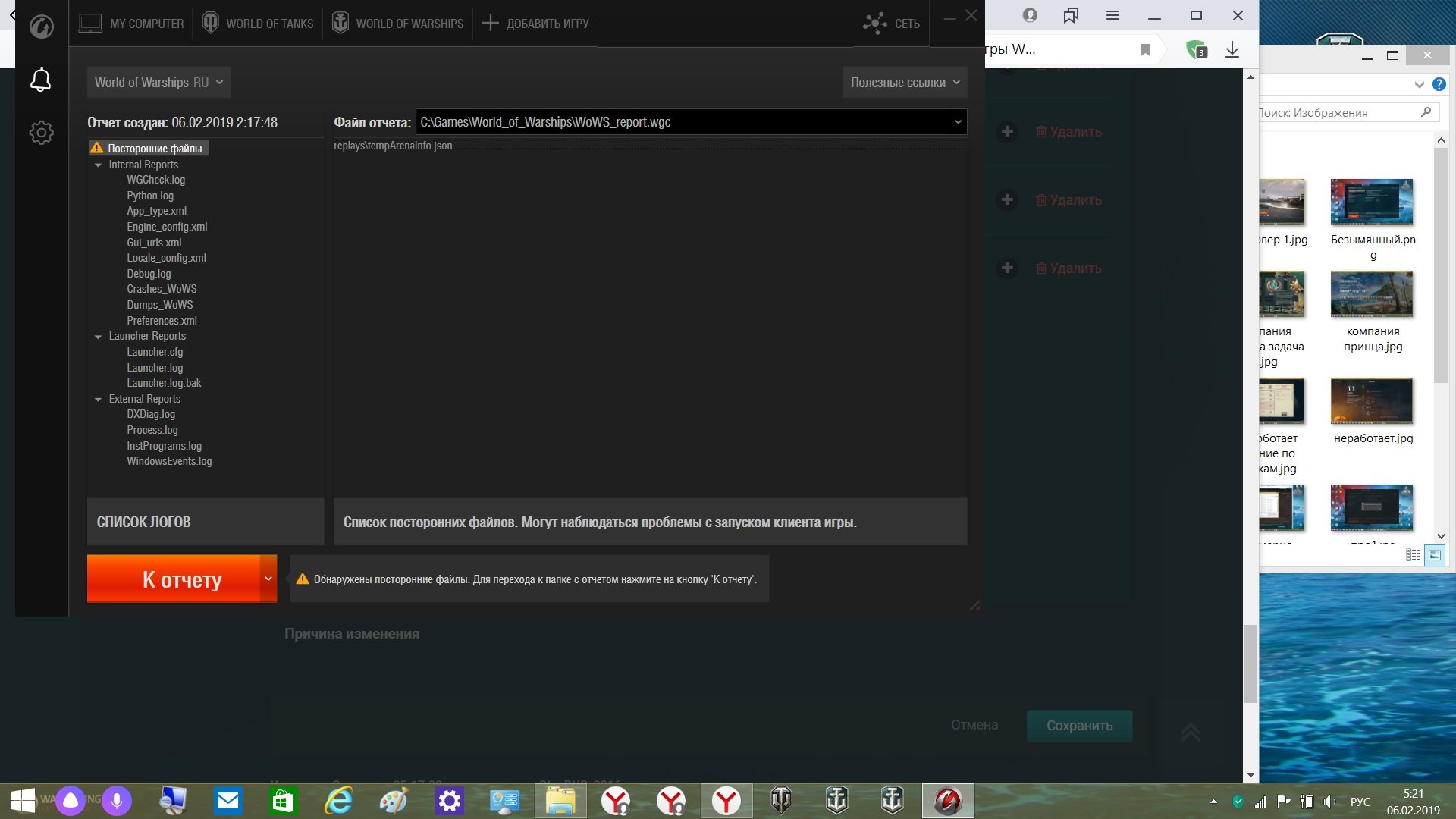
Task: Select the Посторонние файлы warning row
Action: (x=149, y=149)
